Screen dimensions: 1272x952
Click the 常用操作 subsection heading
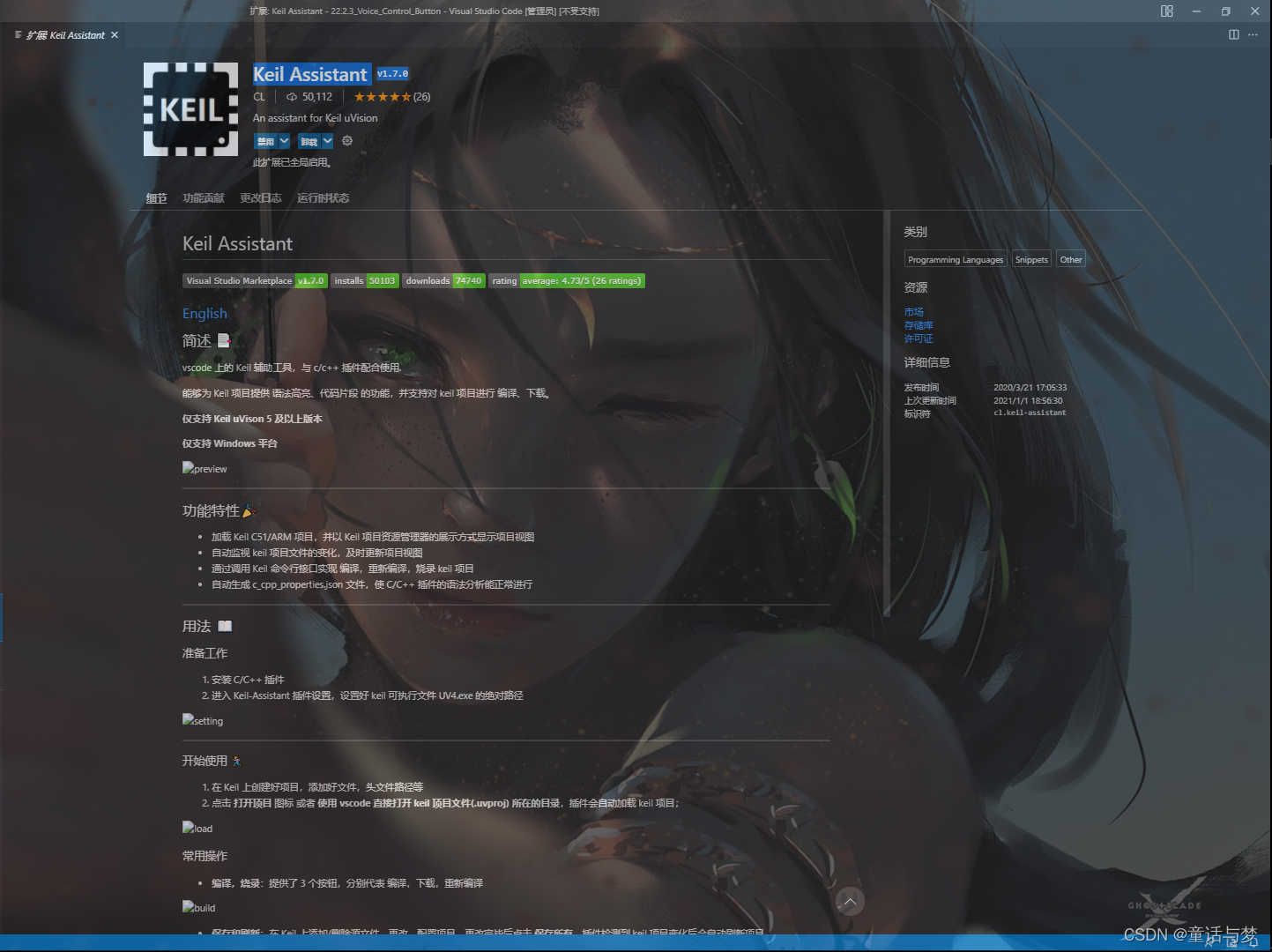[205, 856]
